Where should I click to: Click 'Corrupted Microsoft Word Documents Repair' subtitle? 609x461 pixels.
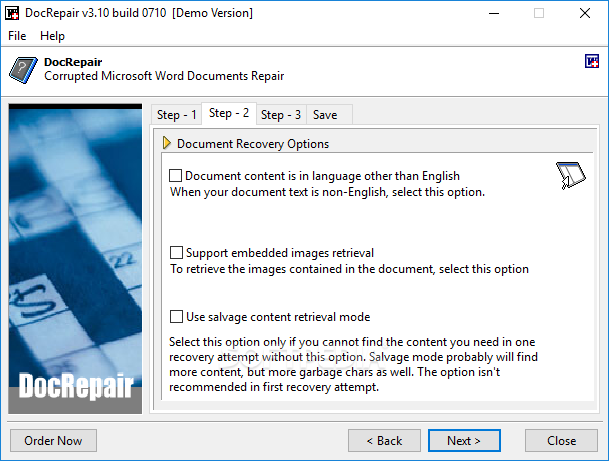164,76
